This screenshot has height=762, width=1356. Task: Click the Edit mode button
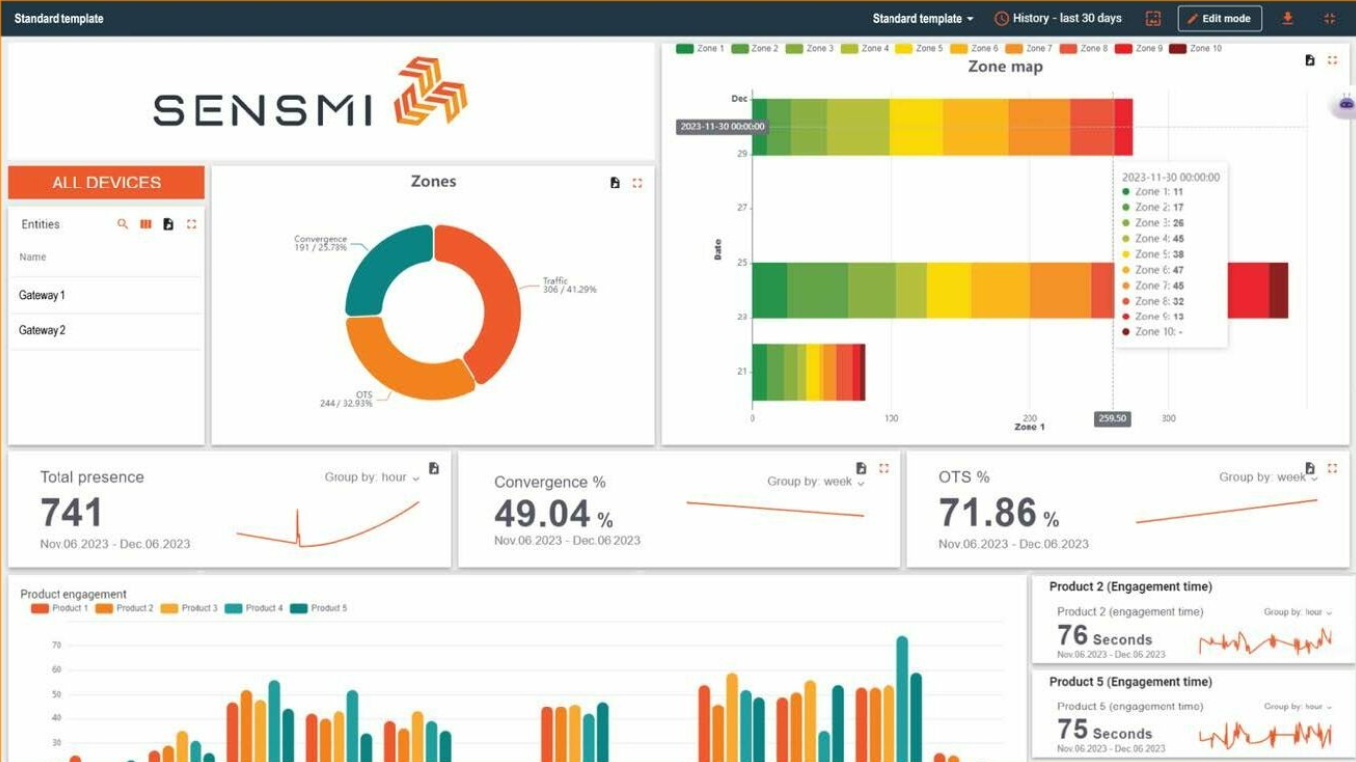[1219, 19]
